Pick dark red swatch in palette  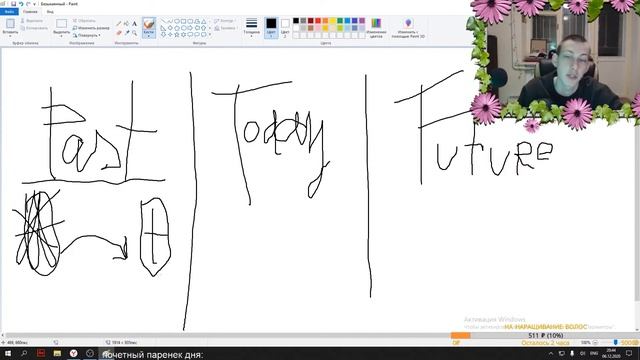pos(311,20)
